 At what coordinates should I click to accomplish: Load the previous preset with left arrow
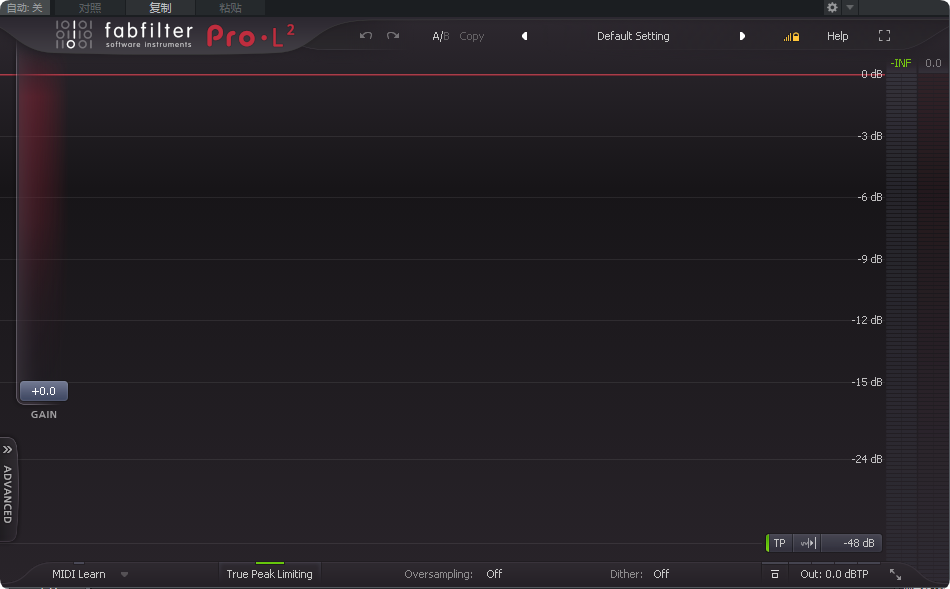click(525, 36)
